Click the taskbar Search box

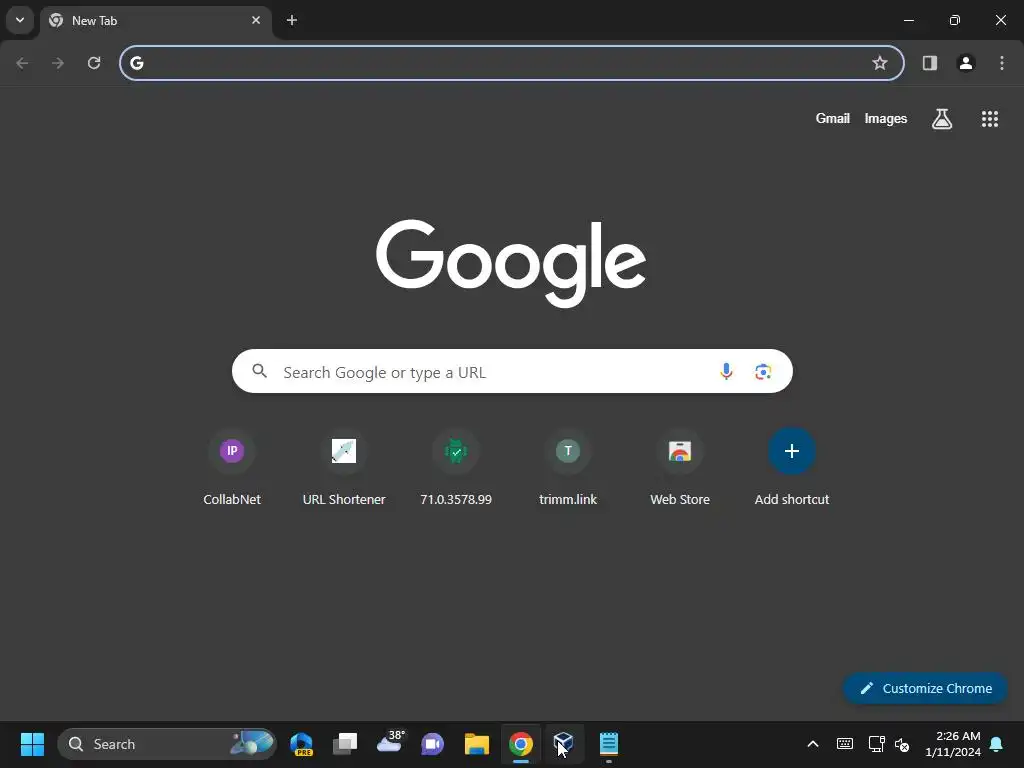click(167, 744)
